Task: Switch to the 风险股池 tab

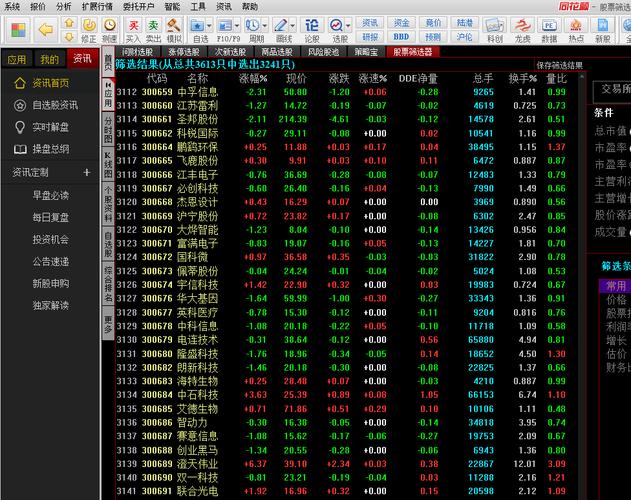Action: click(x=324, y=52)
